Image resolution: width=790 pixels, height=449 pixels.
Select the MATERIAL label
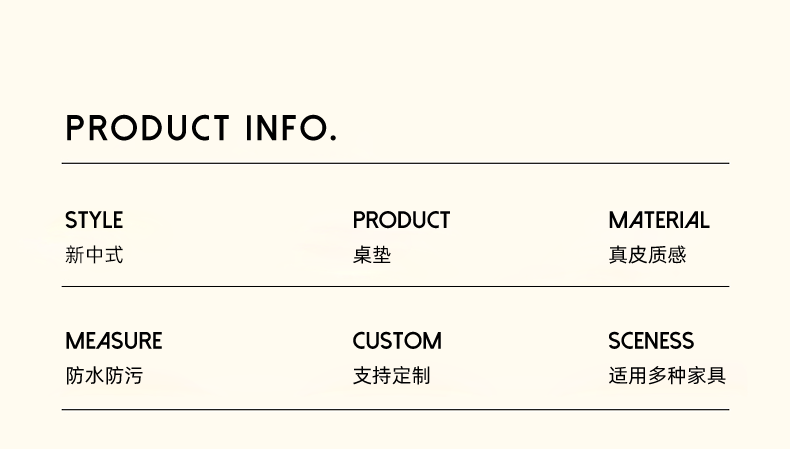tap(659, 220)
